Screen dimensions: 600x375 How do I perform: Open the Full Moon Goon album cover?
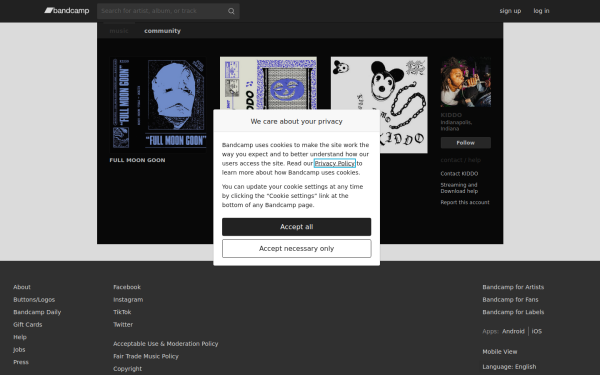click(x=158, y=105)
